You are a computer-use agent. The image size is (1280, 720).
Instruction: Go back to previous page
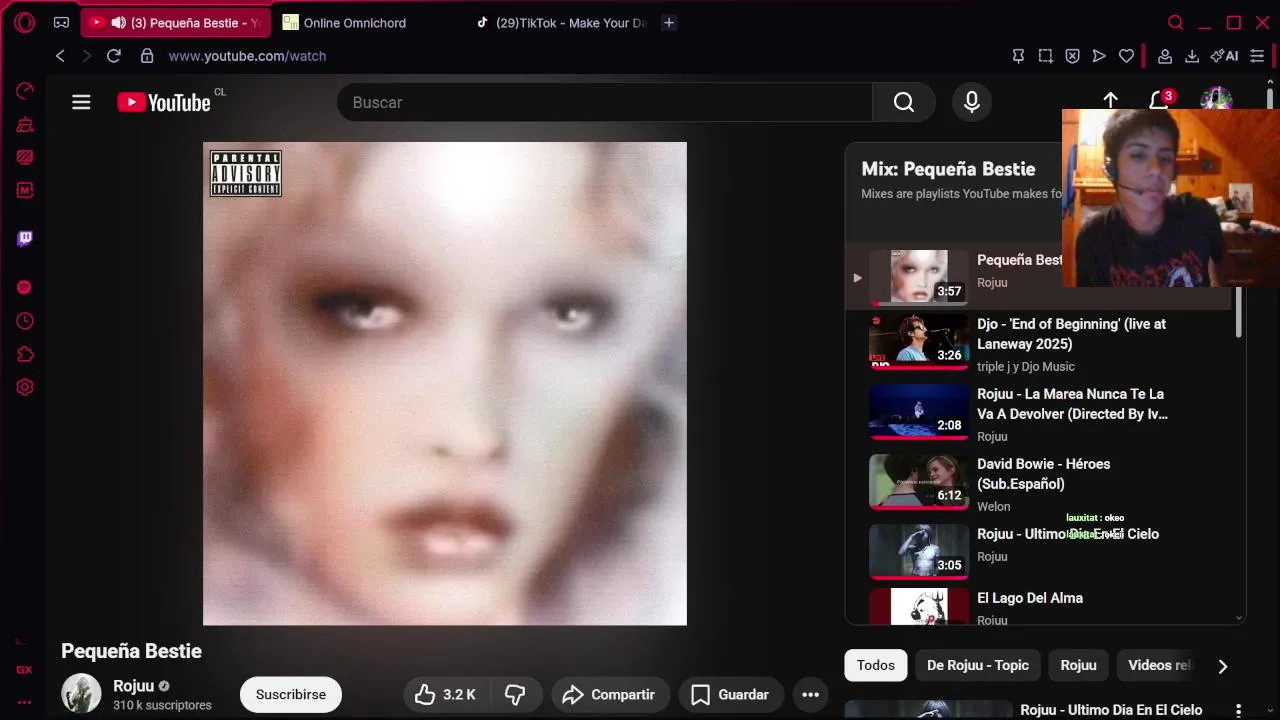click(60, 56)
